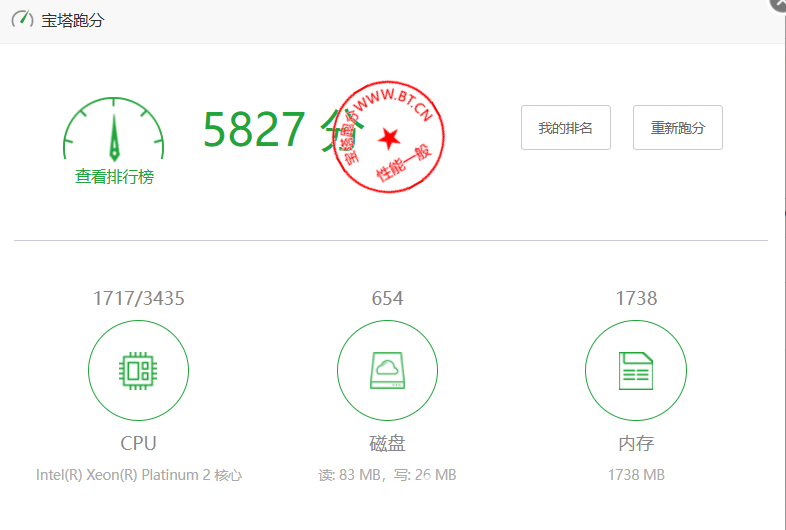
Task: Click the disk score 654
Action: coord(387,298)
